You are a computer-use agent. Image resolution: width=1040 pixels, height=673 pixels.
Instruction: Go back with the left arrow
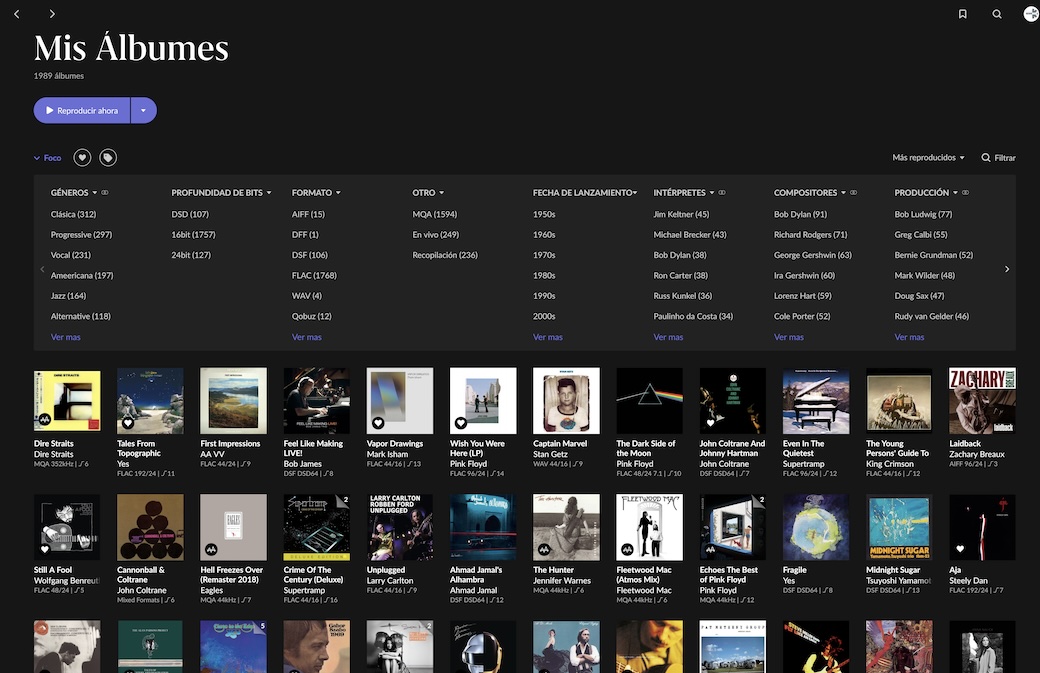coord(17,14)
